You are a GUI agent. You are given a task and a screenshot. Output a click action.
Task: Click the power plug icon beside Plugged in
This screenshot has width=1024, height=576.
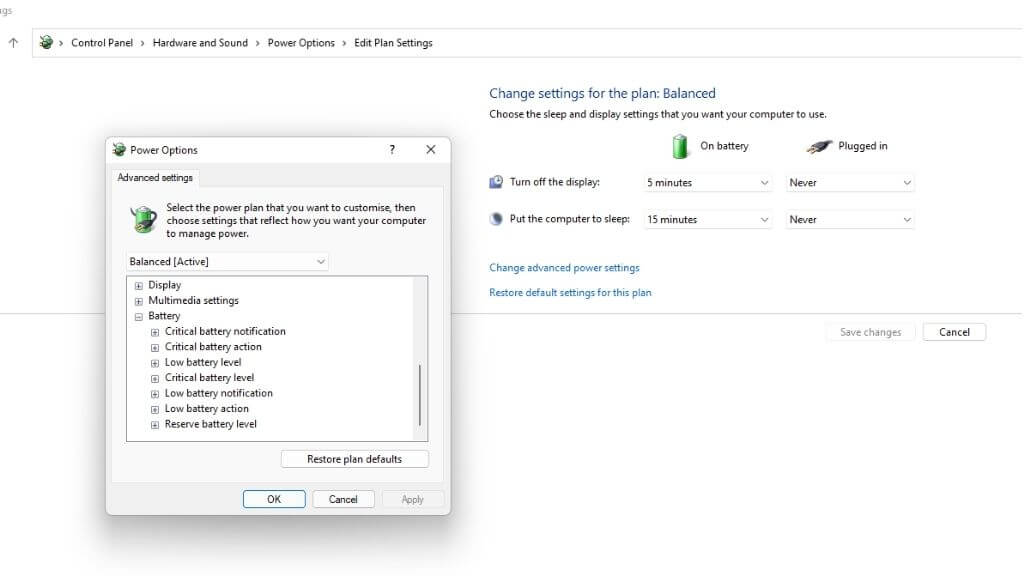point(819,146)
